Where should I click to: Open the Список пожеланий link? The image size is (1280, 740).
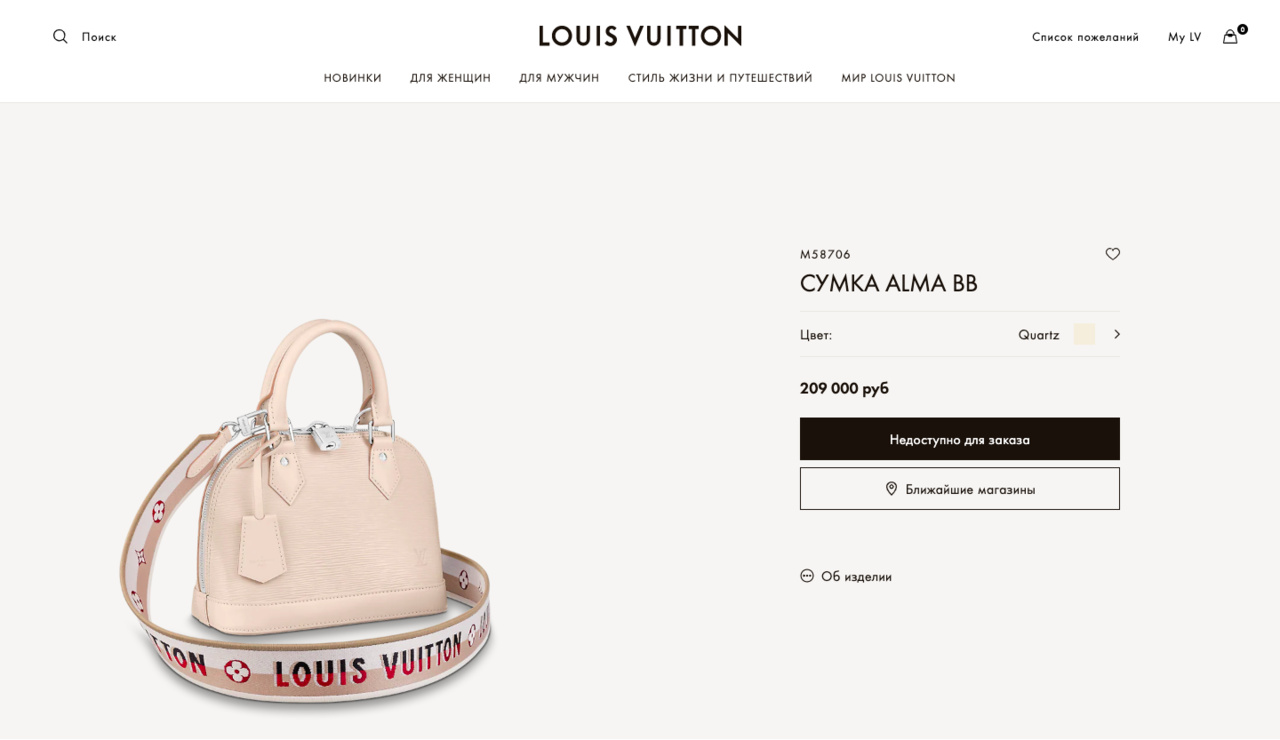click(x=1085, y=37)
